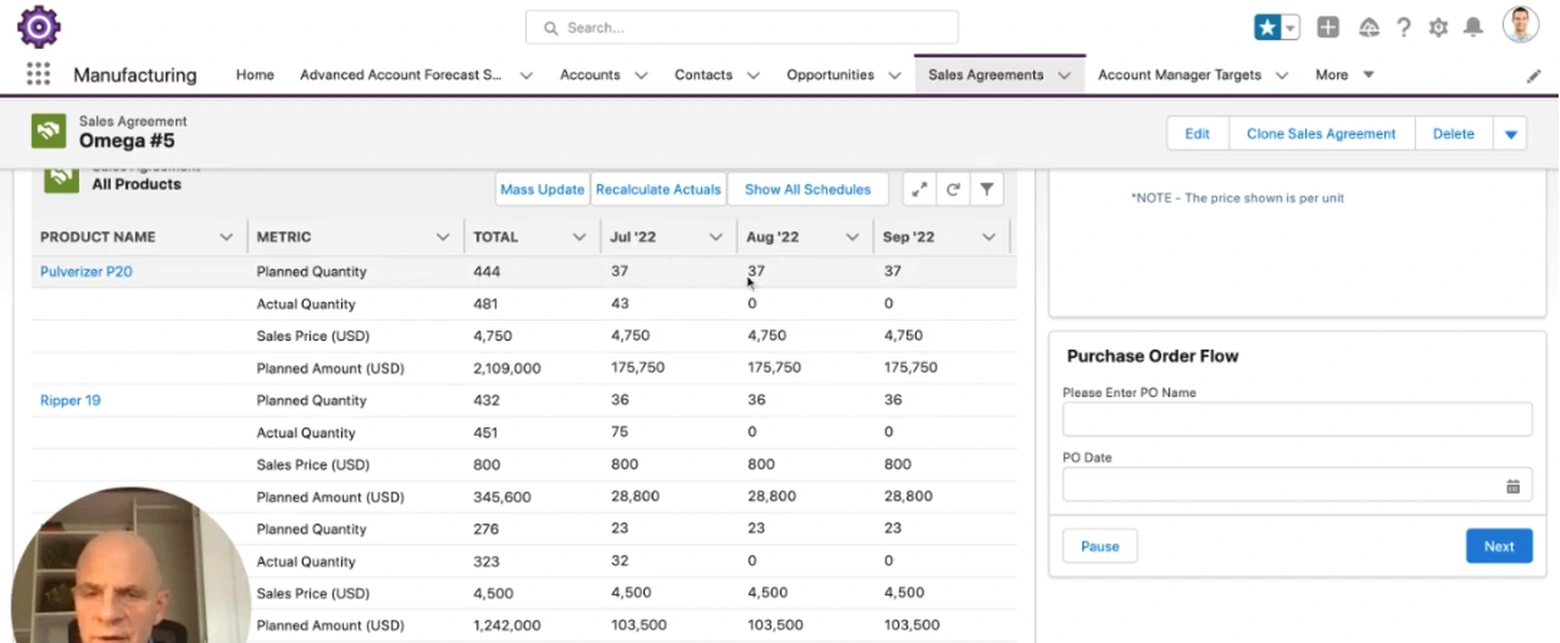Expand the Opportunities tab dropdown chevron
This screenshot has width=1560, height=643.
coord(895,75)
